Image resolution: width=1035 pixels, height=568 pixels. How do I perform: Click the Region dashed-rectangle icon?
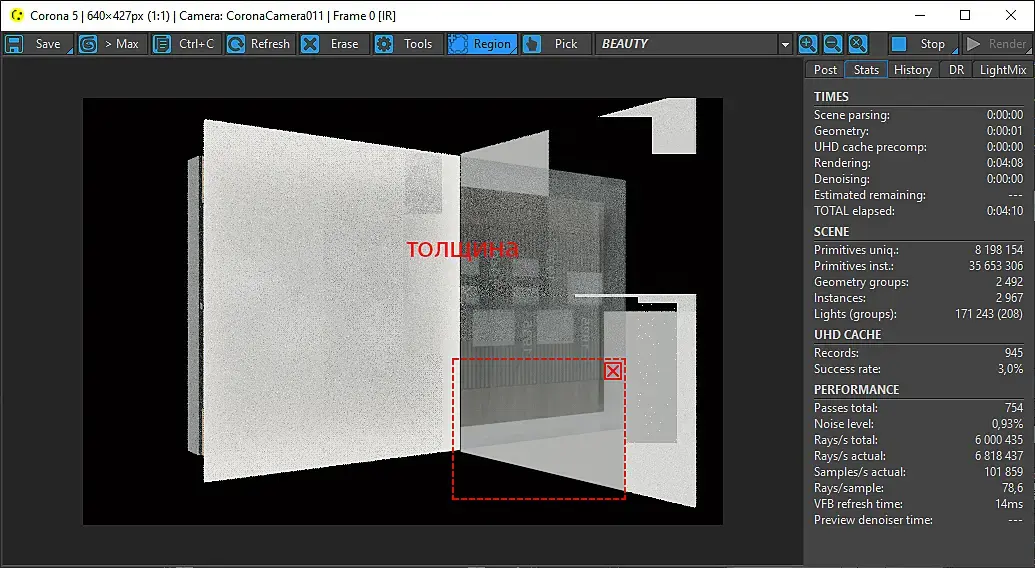457,44
